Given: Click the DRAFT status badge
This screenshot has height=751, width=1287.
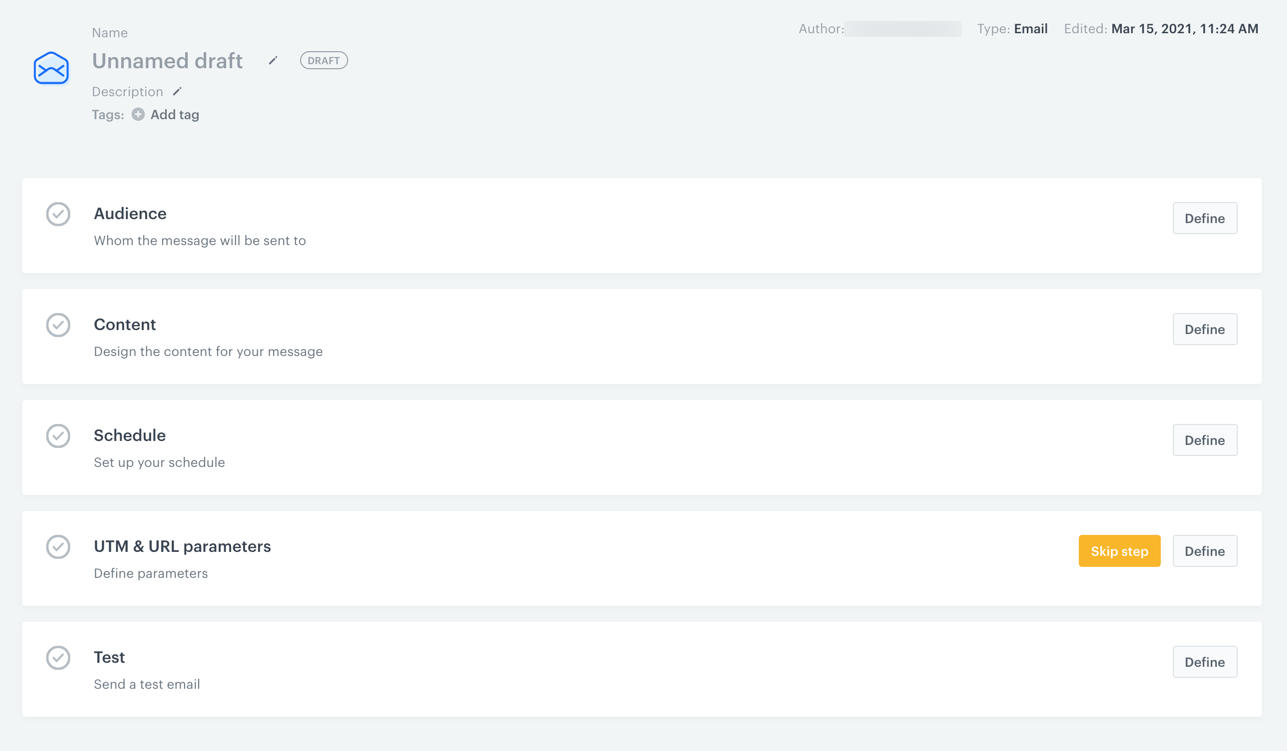Looking at the screenshot, I should (323, 61).
